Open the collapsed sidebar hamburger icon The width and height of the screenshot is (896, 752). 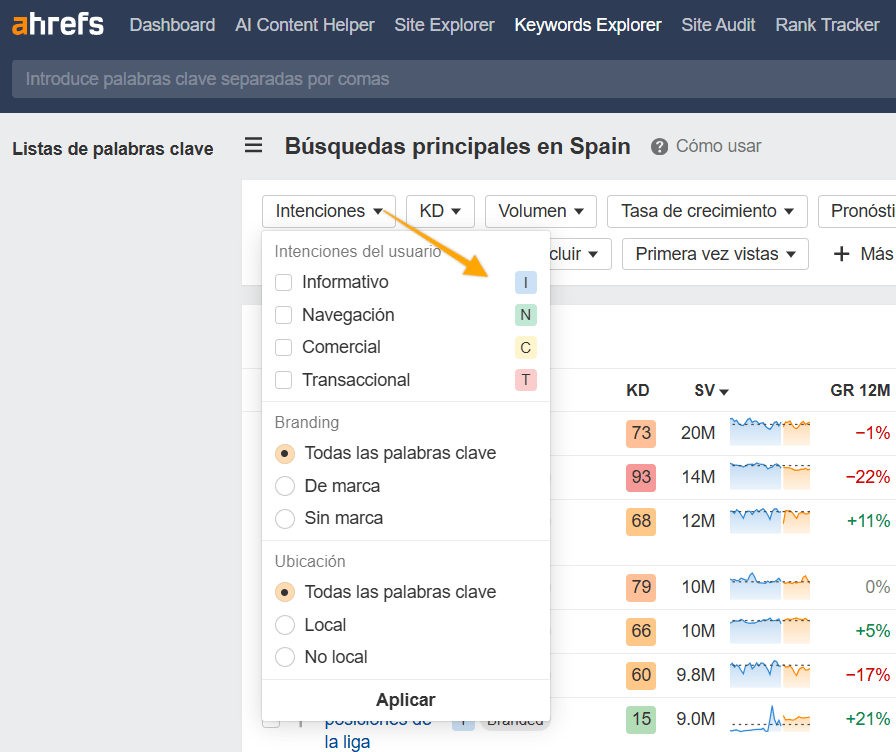point(253,145)
